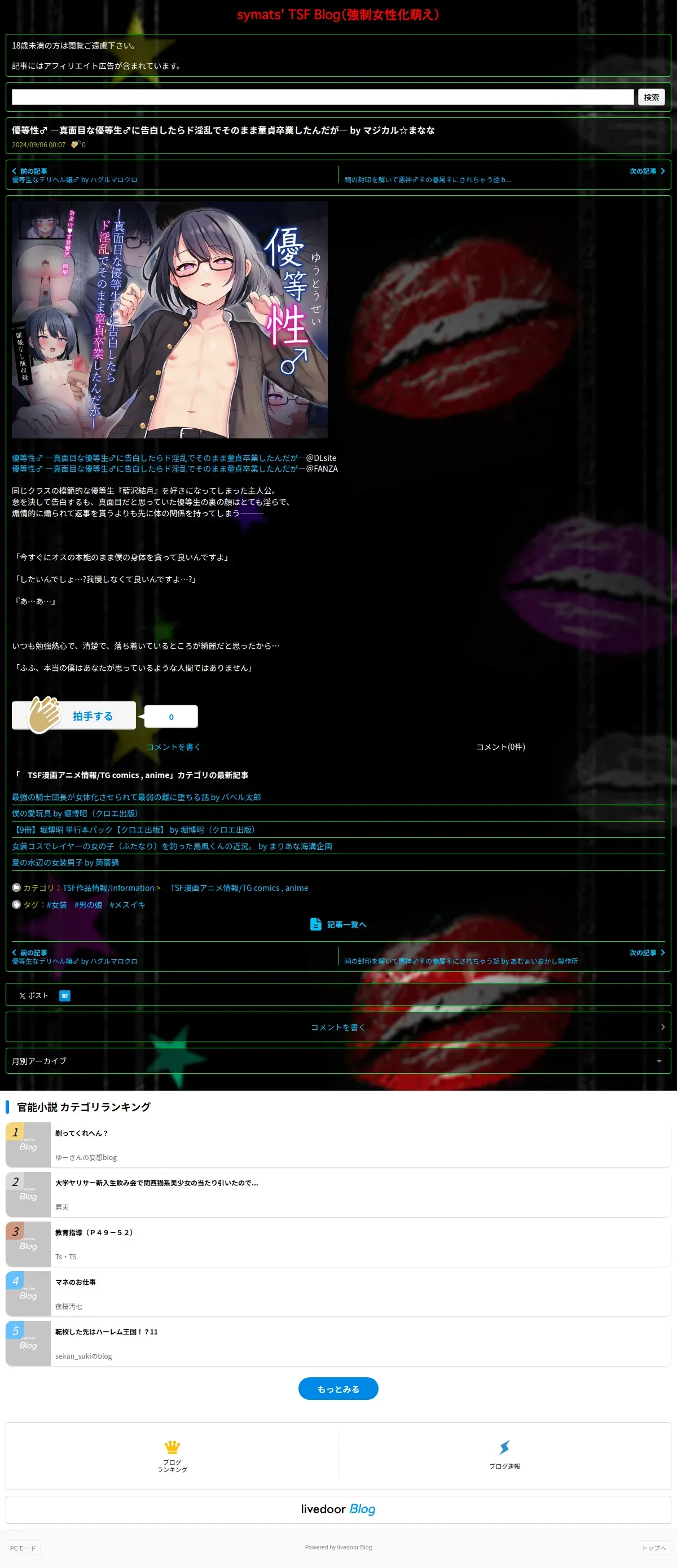Viewport: 677px width, 1568px height.
Task: Select the #女装 tag
Action: point(56,904)
